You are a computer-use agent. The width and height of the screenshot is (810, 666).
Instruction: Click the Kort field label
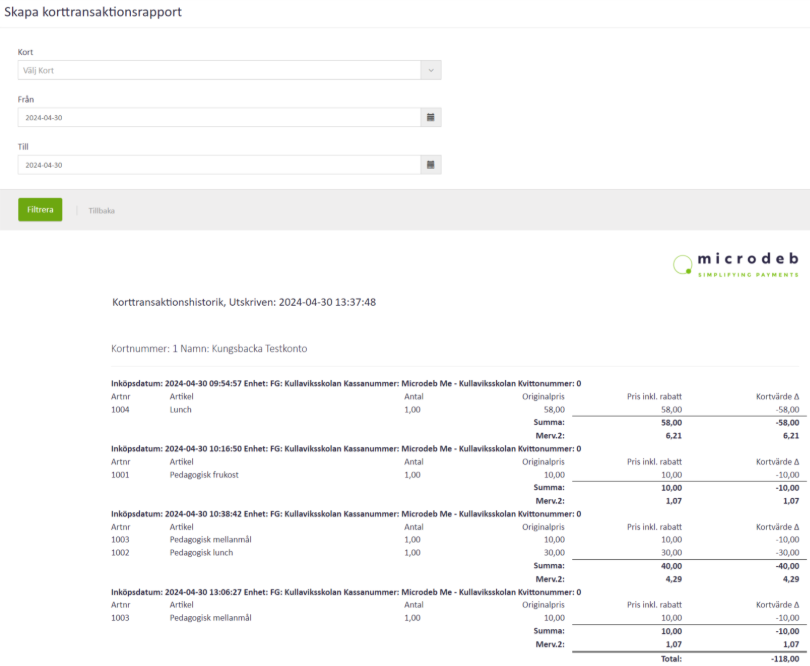[x=26, y=52]
